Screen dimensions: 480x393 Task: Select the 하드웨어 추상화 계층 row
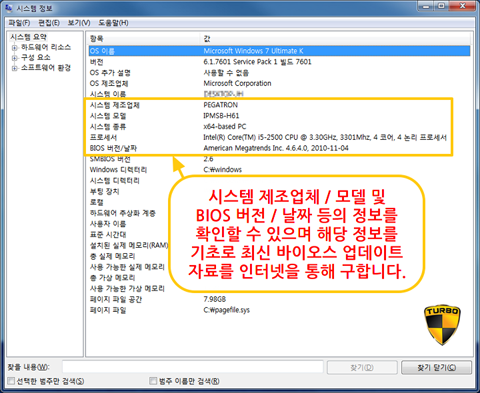[279, 213]
